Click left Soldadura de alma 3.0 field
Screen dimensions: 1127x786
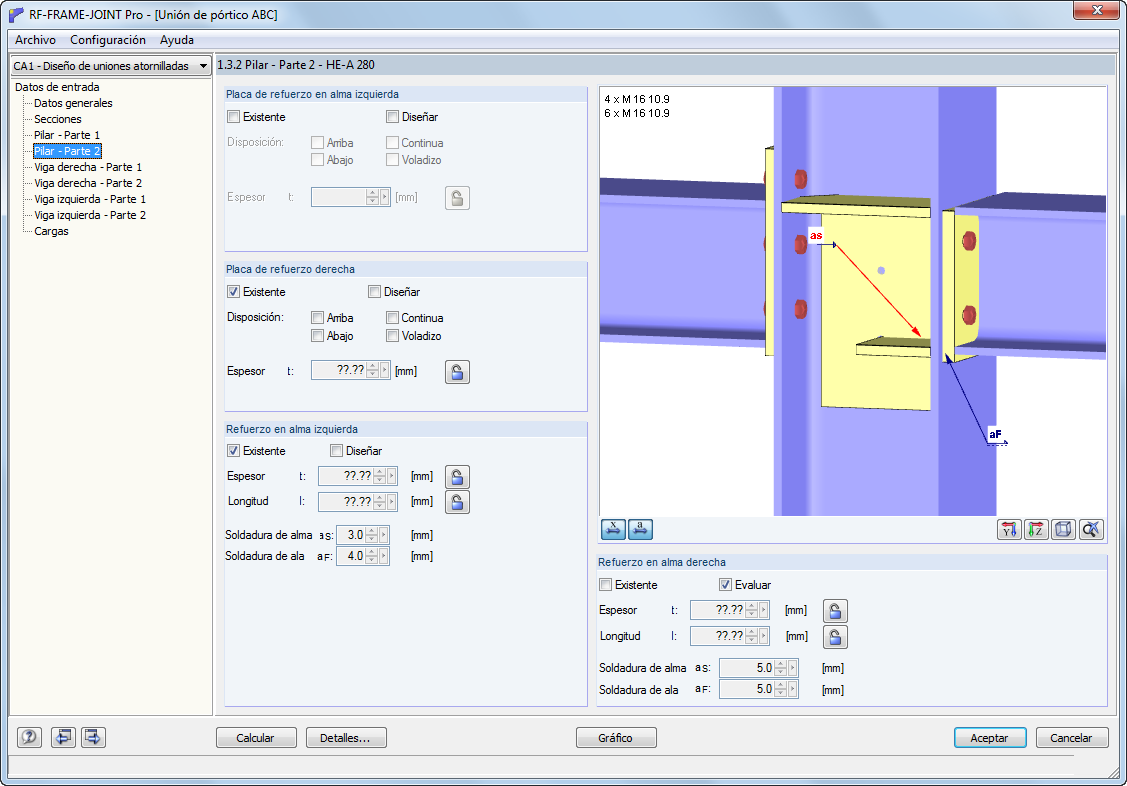351,535
